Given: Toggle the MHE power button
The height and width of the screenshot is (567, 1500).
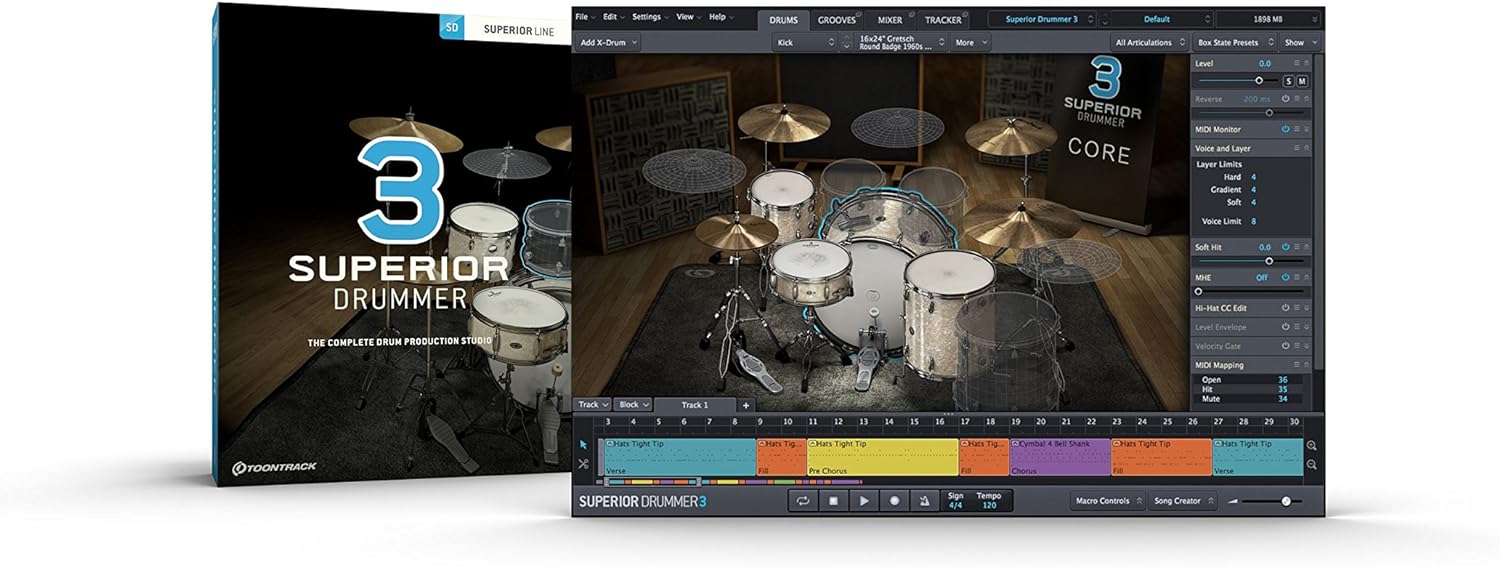Looking at the screenshot, I should point(1285,277).
